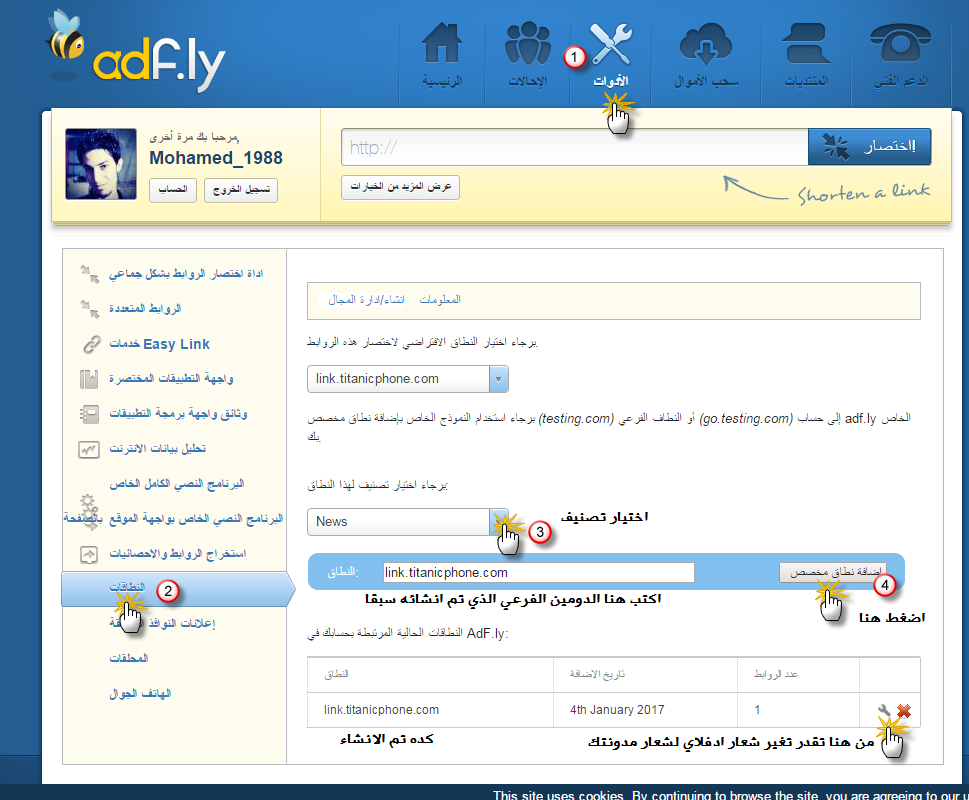Go to the home (الرئيسية) house icon

pos(442,43)
